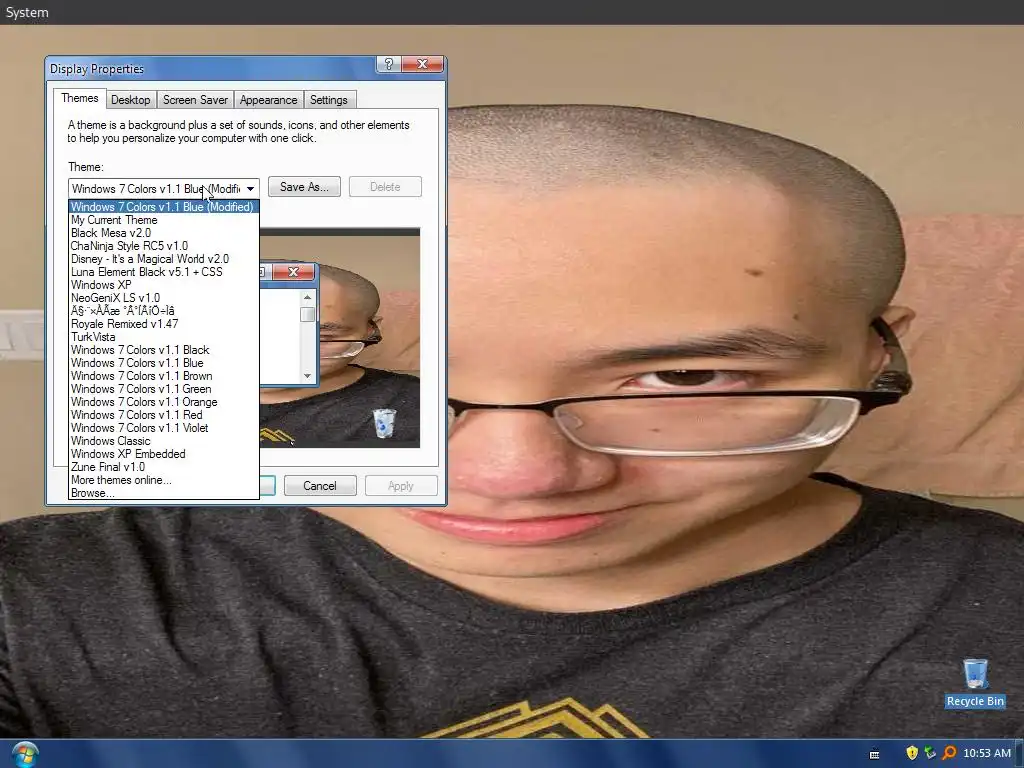The width and height of the screenshot is (1024, 768).
Task: Select Windows 7 Colors v1.1 Violet
Action: point(163,428)
